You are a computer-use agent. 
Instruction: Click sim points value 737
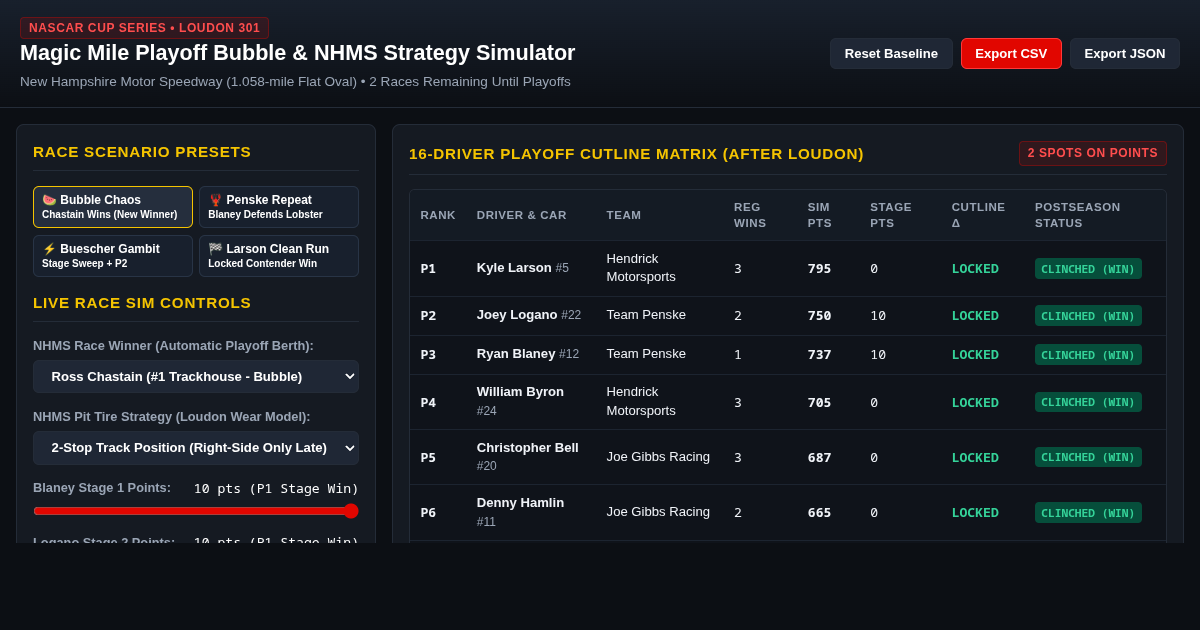[x=820, y=355]
